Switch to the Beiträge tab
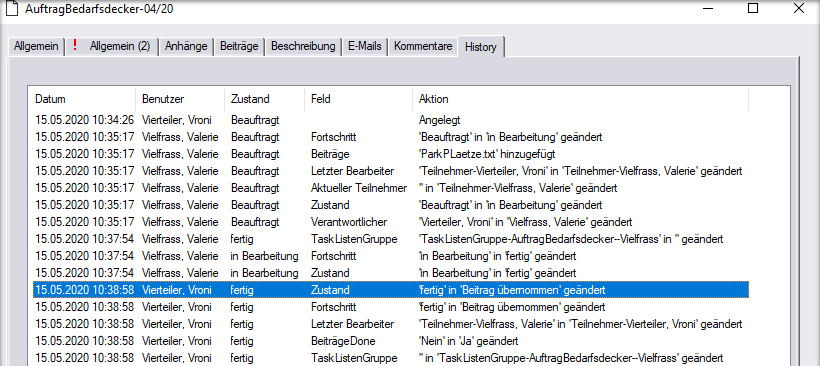Viewport: 820px width, 366px height. tap(239, 46)
